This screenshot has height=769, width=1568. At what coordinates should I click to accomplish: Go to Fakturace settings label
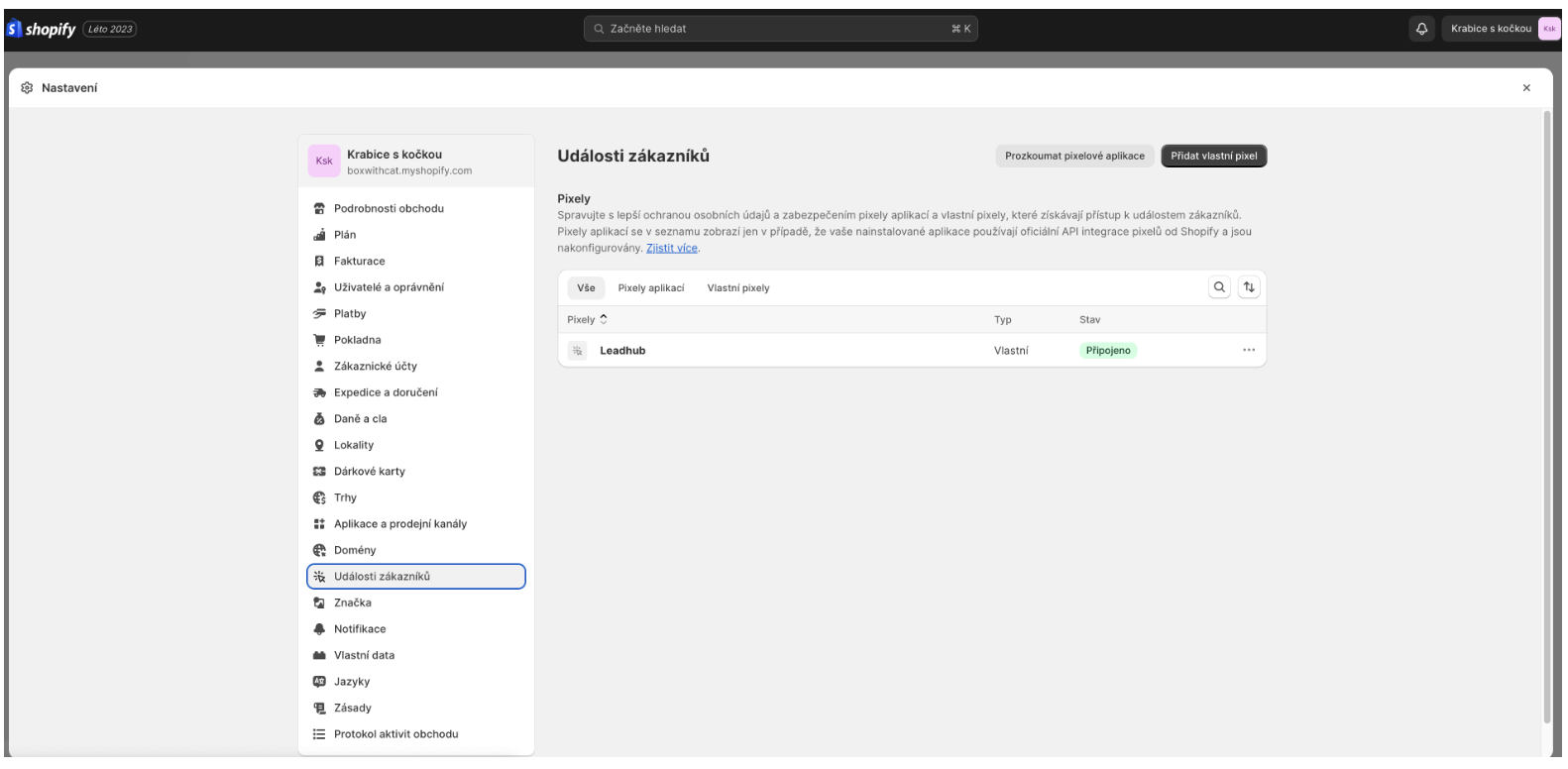360,261
